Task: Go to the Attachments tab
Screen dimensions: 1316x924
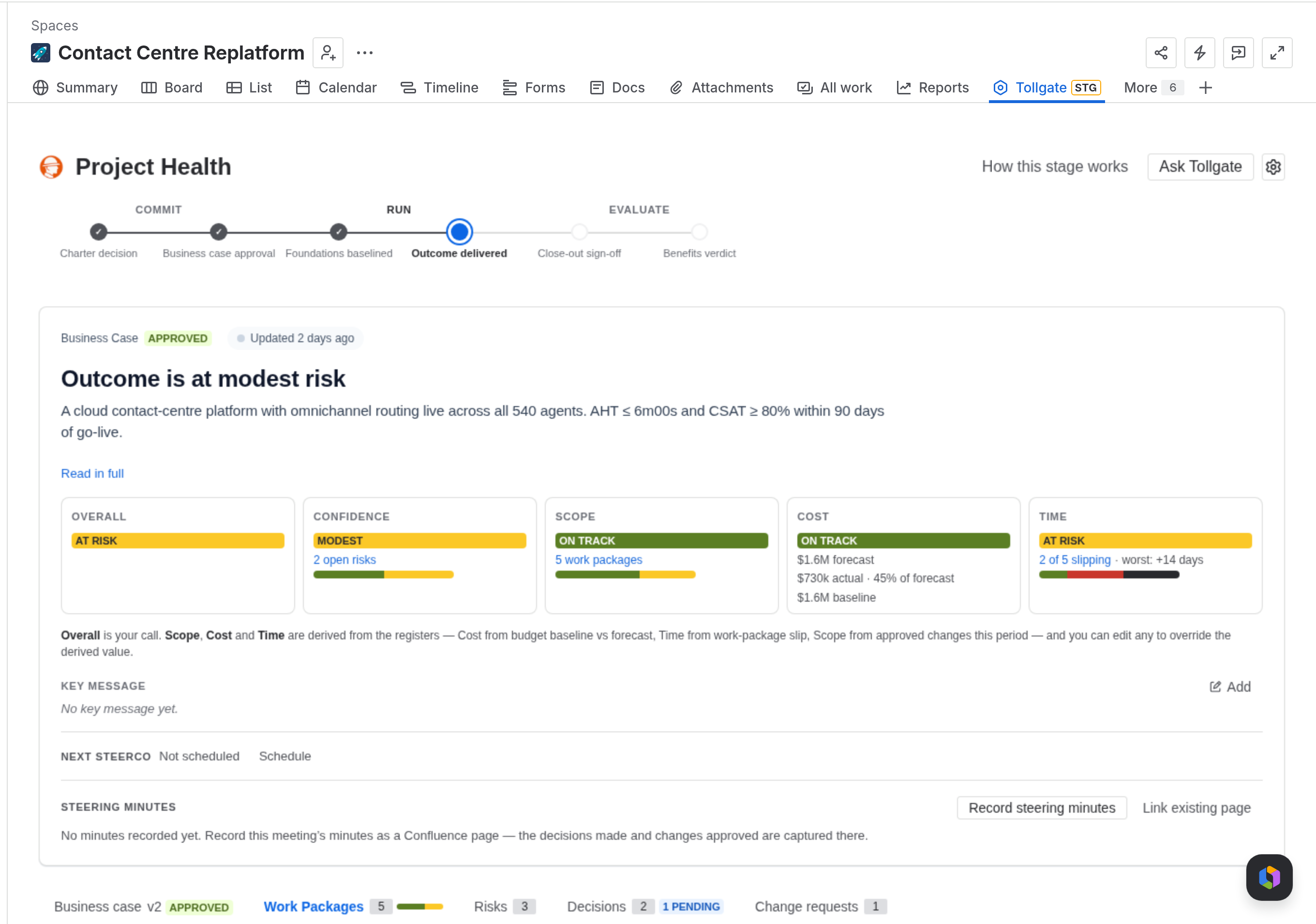Action: tap(721, 88)
